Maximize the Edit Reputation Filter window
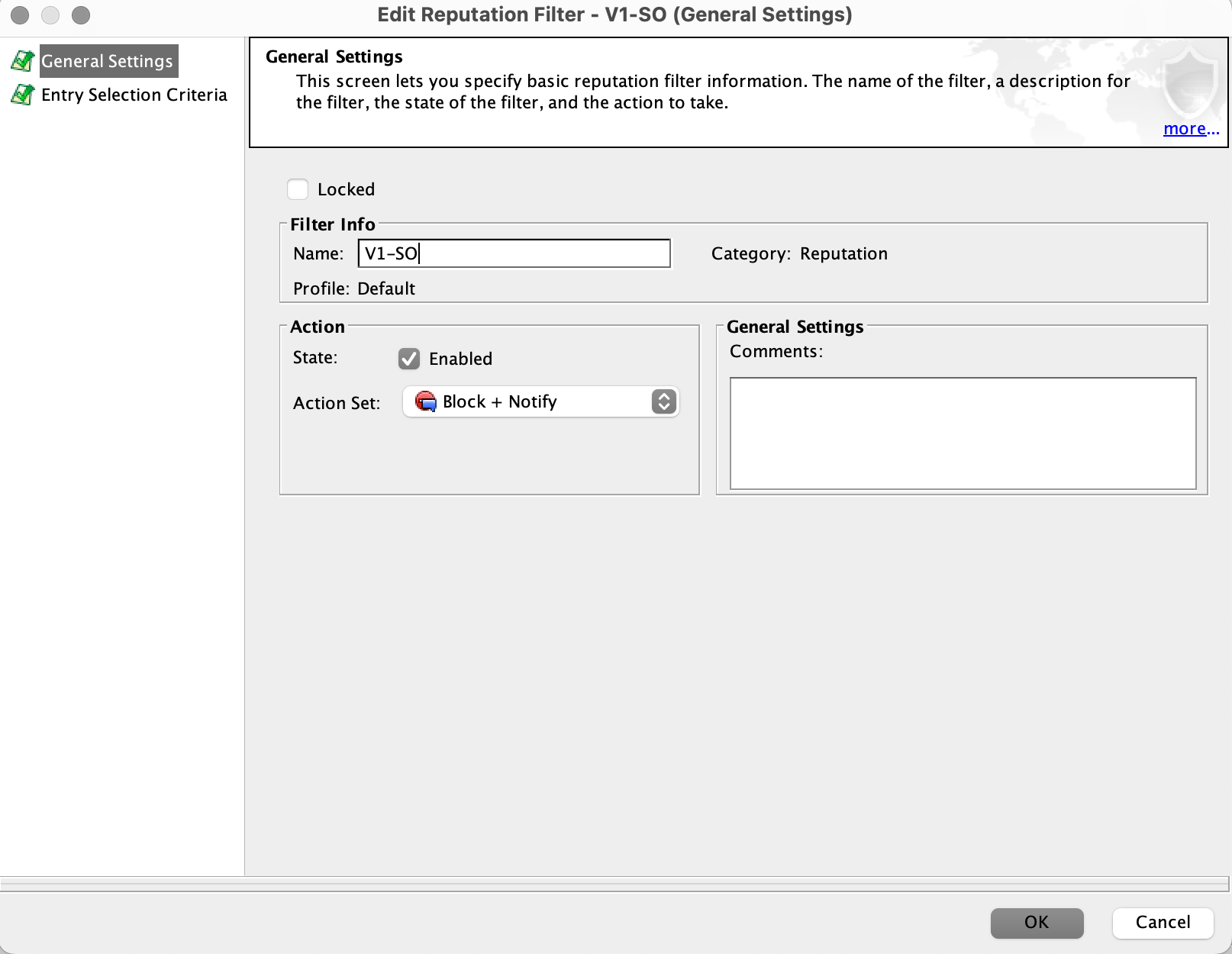1232x954 pixels. click(81, 15)
